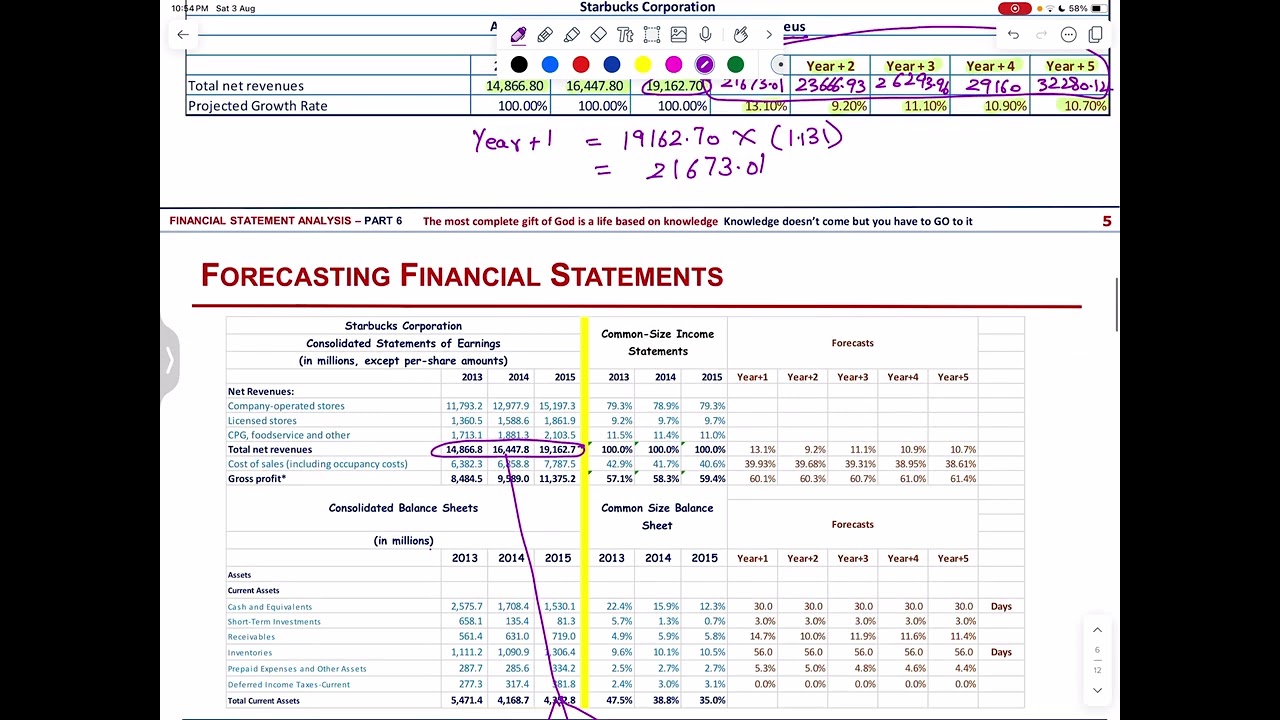Viewport: 1280px width, 720px height.
Task: Jump to next page with down chevron
Action: pos(1097,690)
